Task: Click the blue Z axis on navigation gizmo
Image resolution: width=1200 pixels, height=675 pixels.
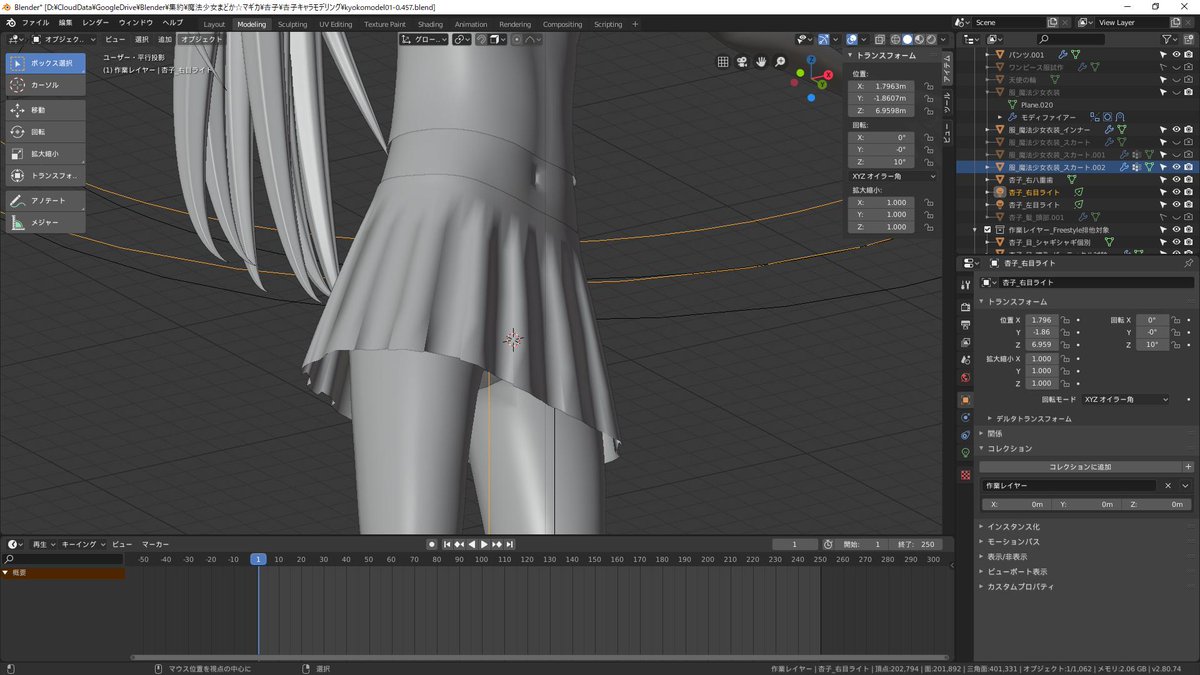Action: coord(812,60)
